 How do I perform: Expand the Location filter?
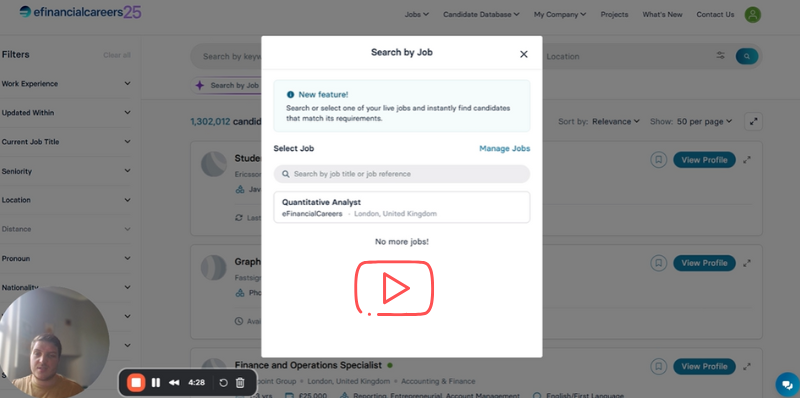(x=66, y=200)
